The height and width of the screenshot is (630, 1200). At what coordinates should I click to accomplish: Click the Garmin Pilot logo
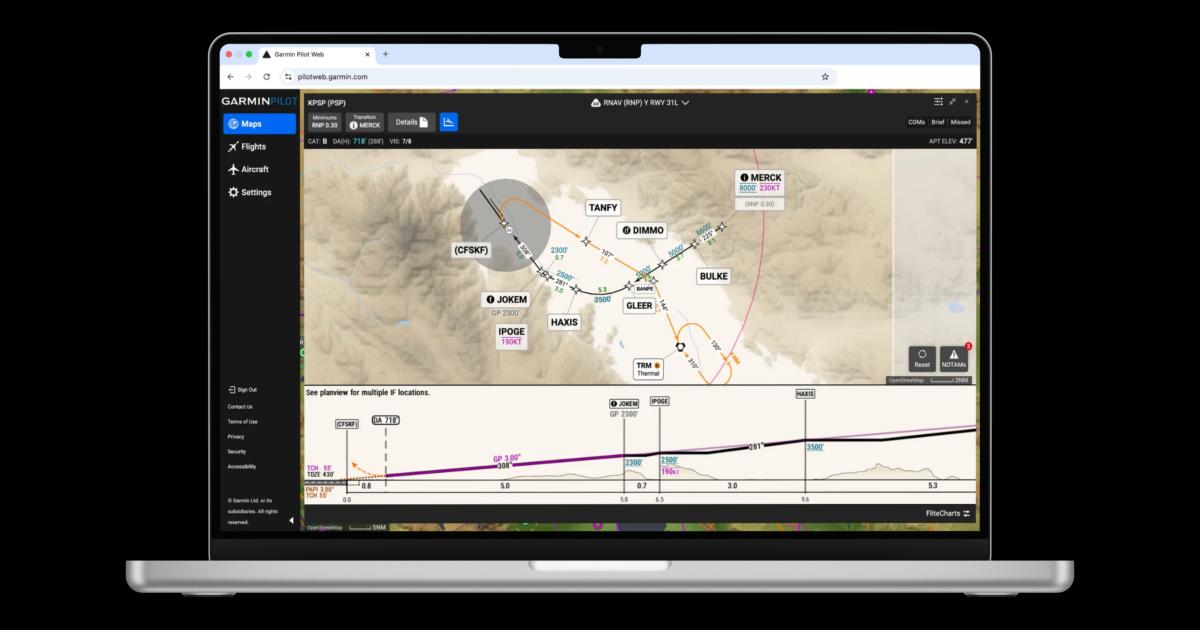click(x=258, y=101)
